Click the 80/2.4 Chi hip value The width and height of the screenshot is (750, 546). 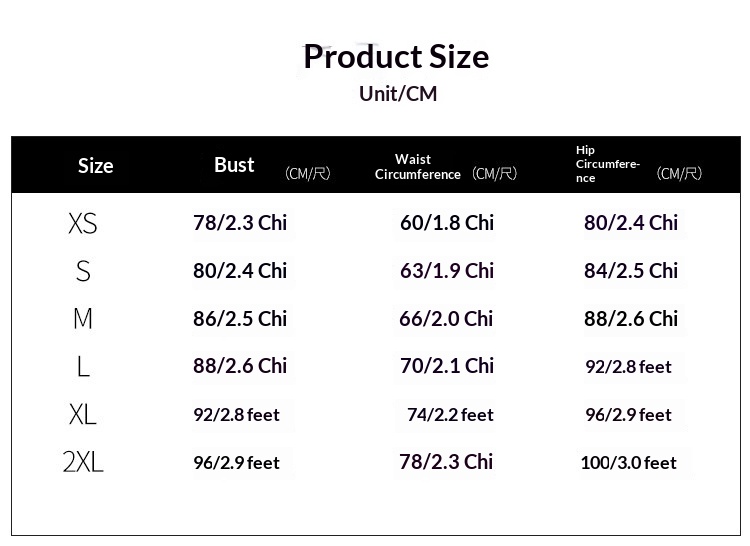point(631,223)
